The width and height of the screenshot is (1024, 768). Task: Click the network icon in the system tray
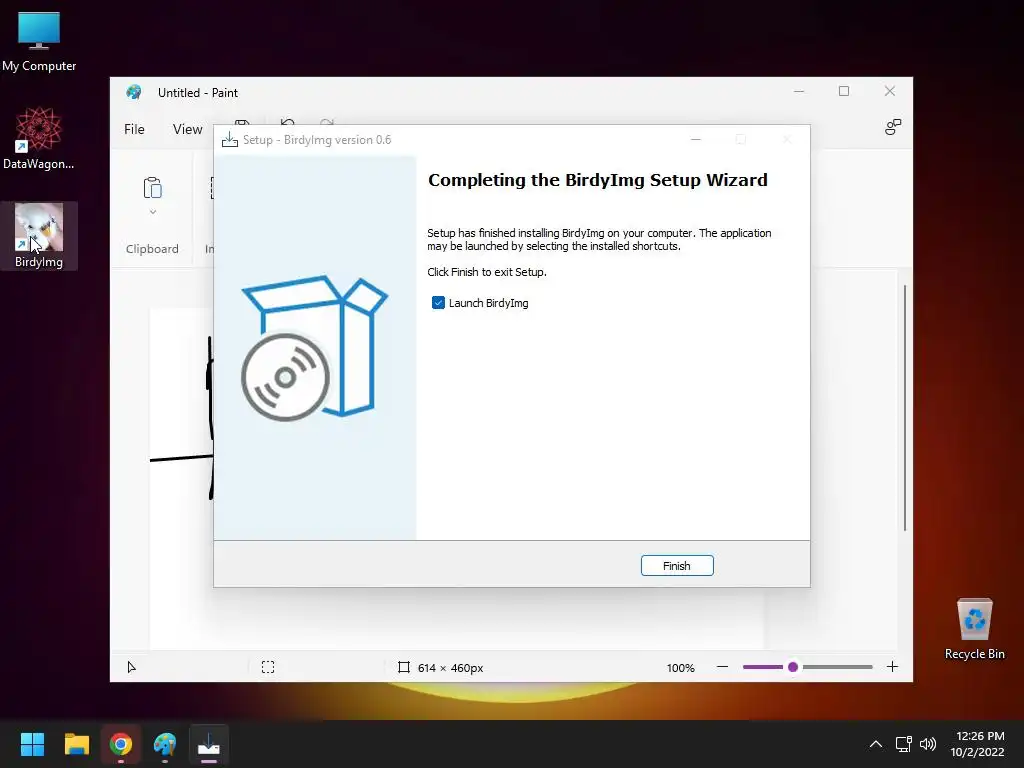click(x=903, y=744)
